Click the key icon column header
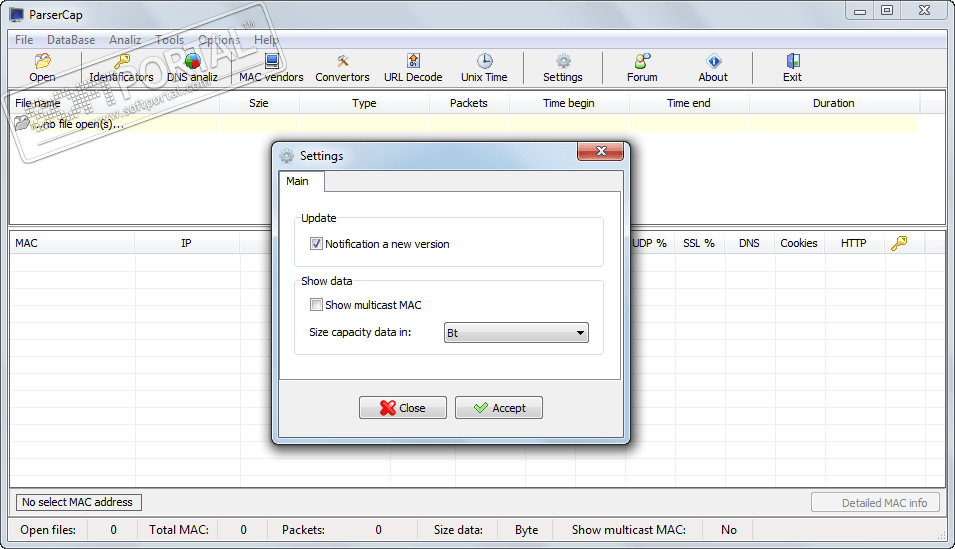The image size is (955, 549). point(899,243)
